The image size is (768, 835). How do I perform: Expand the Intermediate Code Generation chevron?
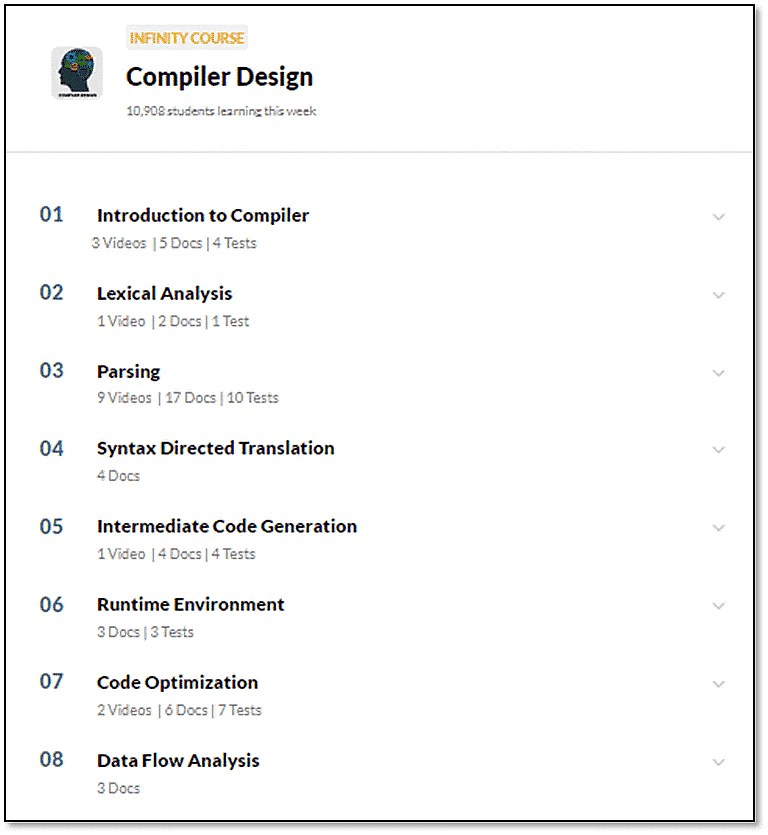pyautogui.click(x=719, y=527)
